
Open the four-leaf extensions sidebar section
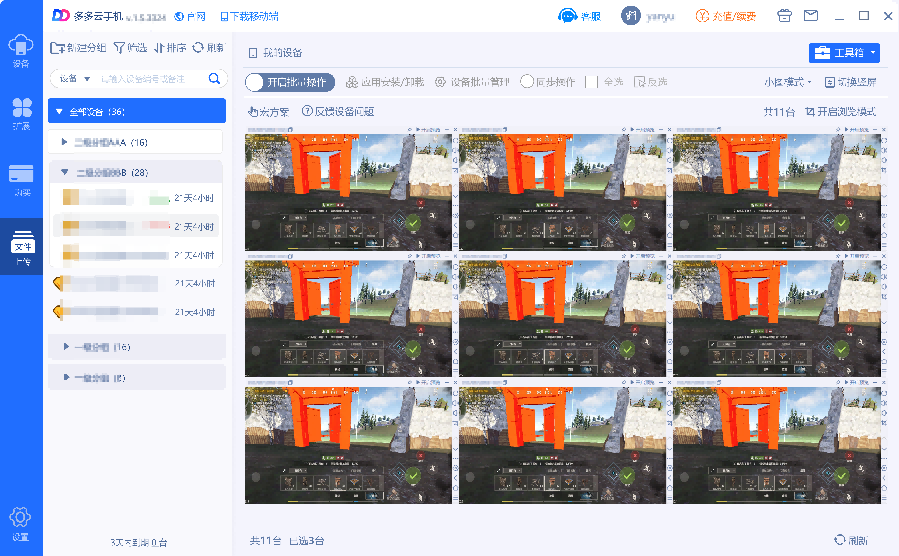[x=21, y=113]
